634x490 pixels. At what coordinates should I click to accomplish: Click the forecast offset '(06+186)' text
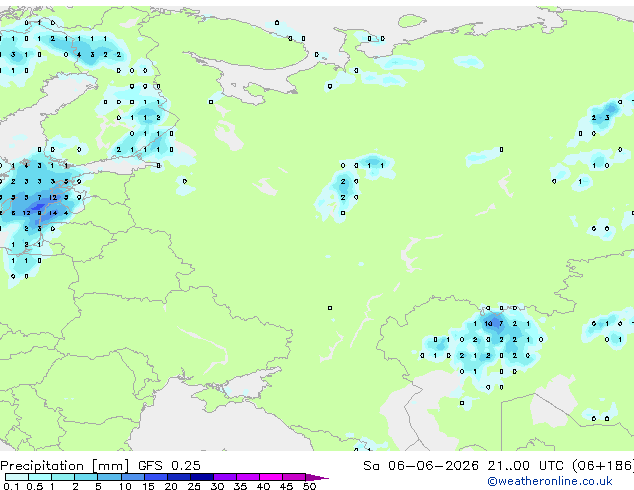tap(602, 466)
